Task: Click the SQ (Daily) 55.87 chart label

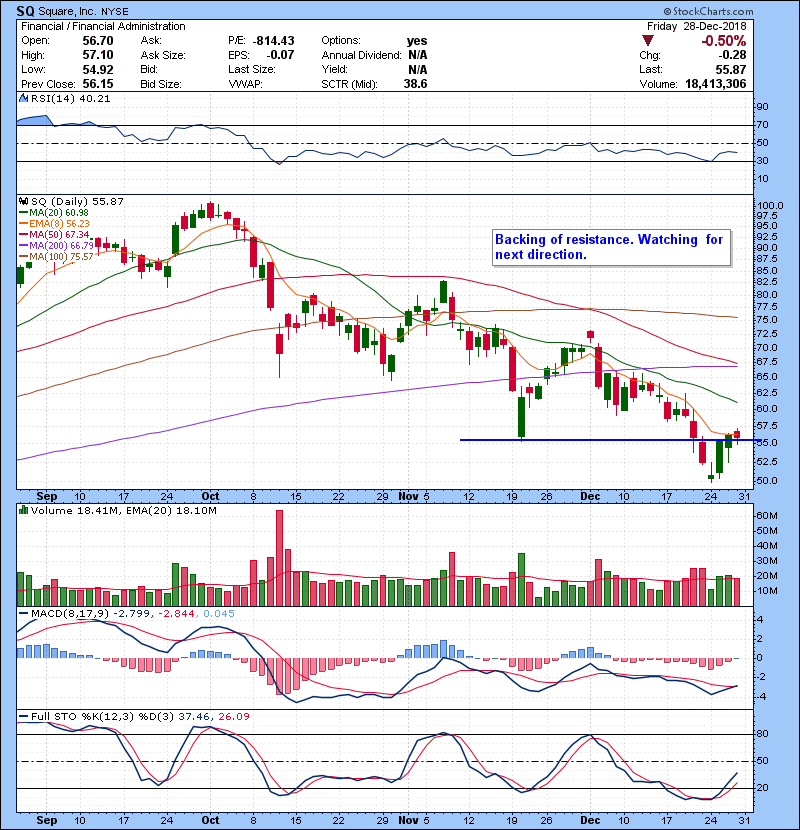Action: pyautogui.click(x=77, y=202)
